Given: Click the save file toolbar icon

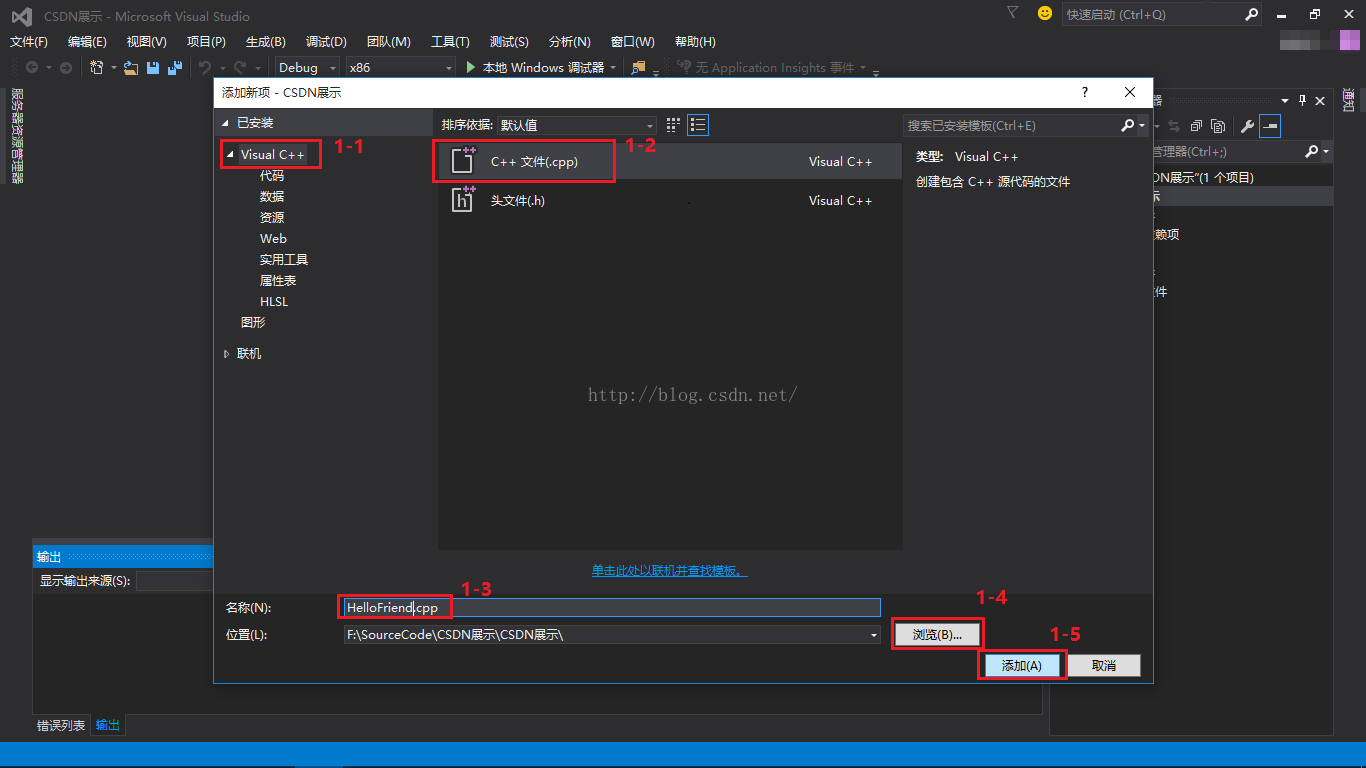Looking at the screenshot, I should pyautogui.click(x=153, y=68).
